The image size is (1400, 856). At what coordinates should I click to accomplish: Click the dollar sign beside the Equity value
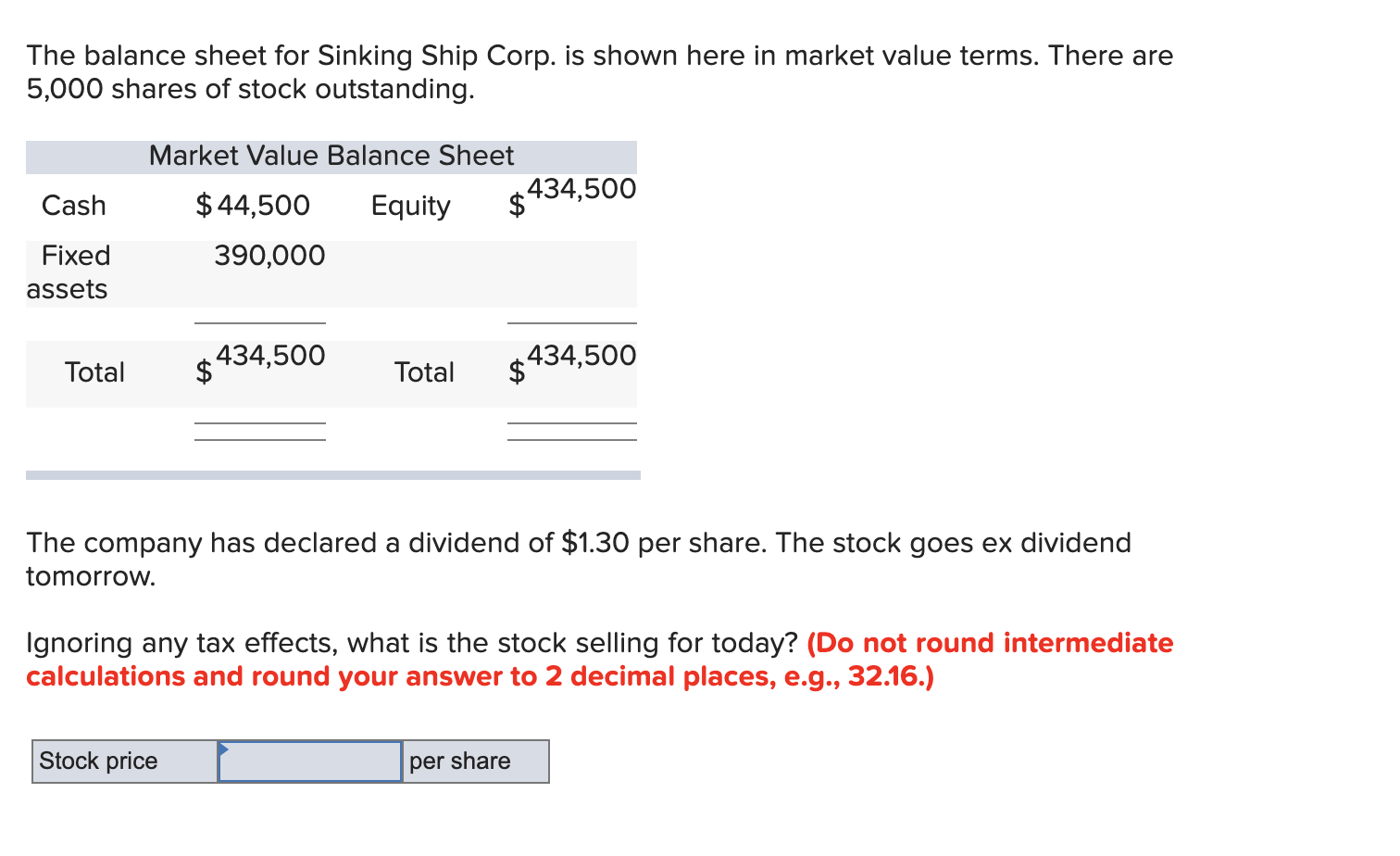tap(516, 206)
